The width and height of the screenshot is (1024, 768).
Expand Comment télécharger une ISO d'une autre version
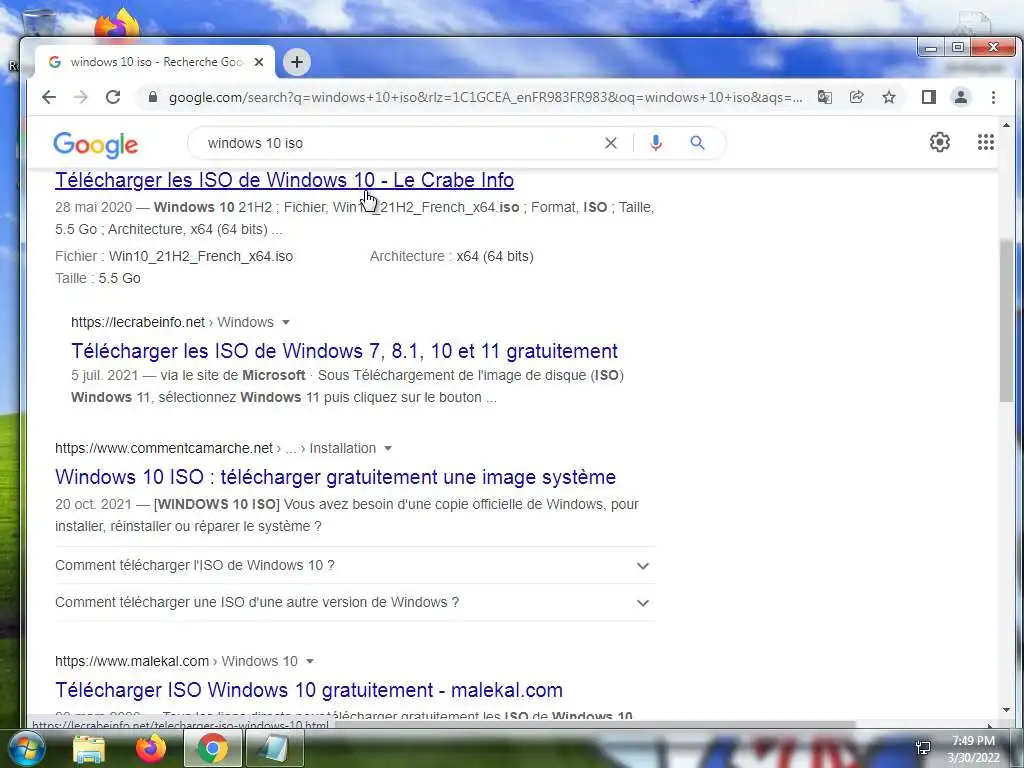355,603
